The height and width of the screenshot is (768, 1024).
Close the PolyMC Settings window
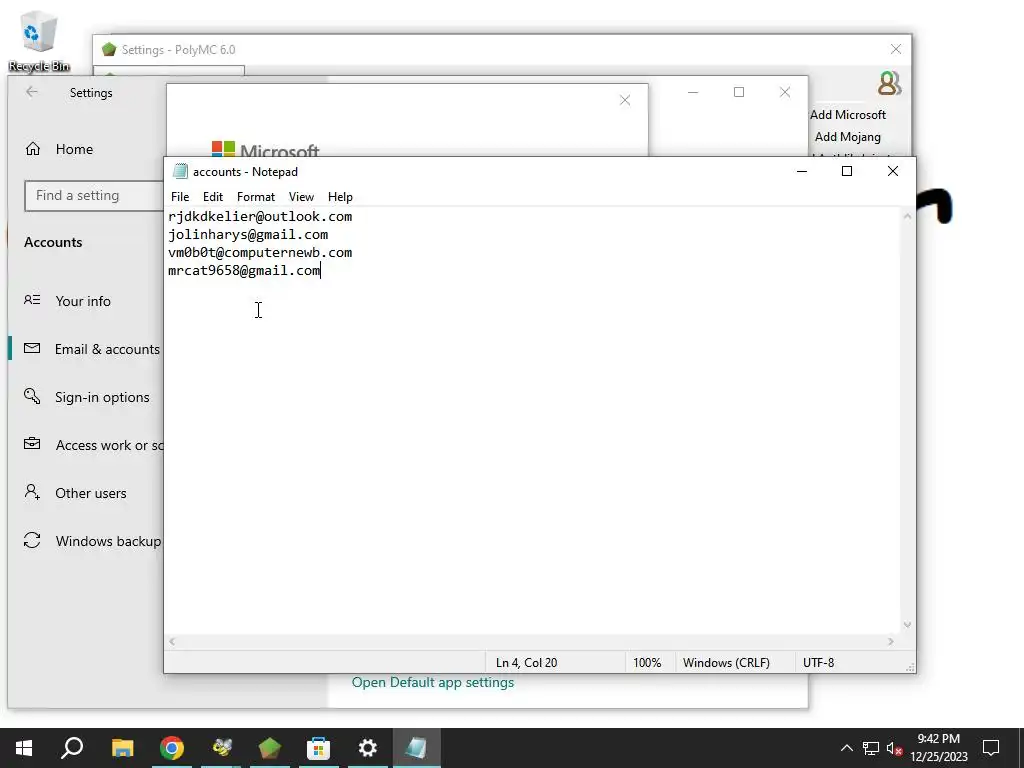coord(896,49)
